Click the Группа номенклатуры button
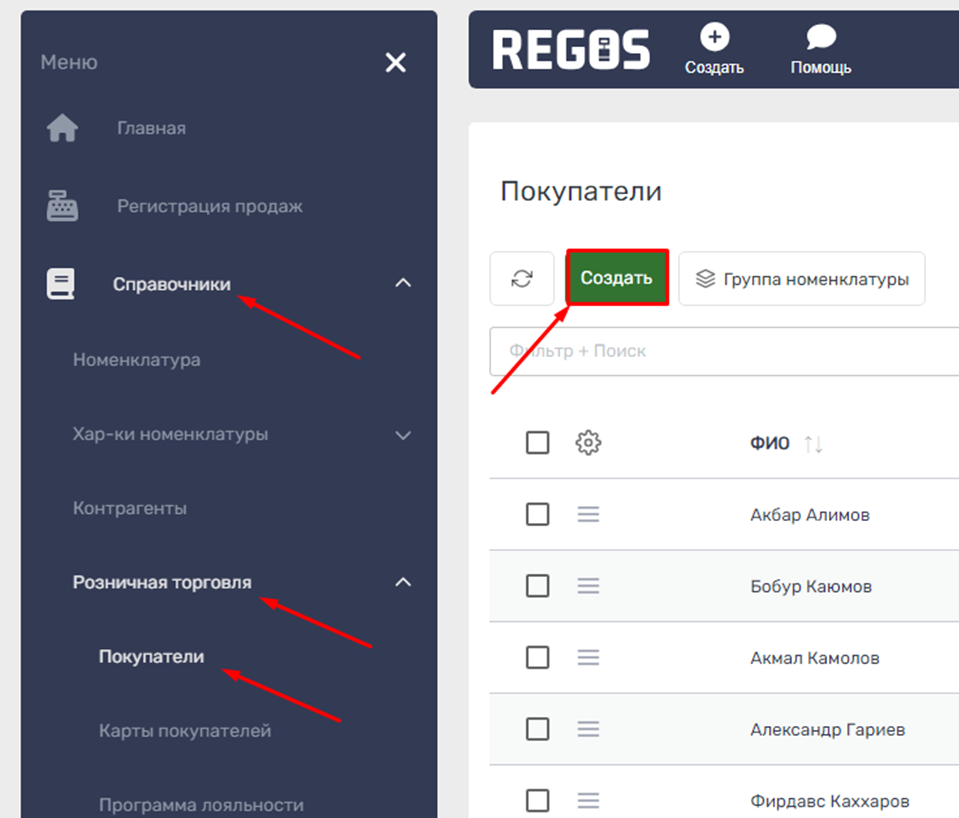 pos(802,278)
